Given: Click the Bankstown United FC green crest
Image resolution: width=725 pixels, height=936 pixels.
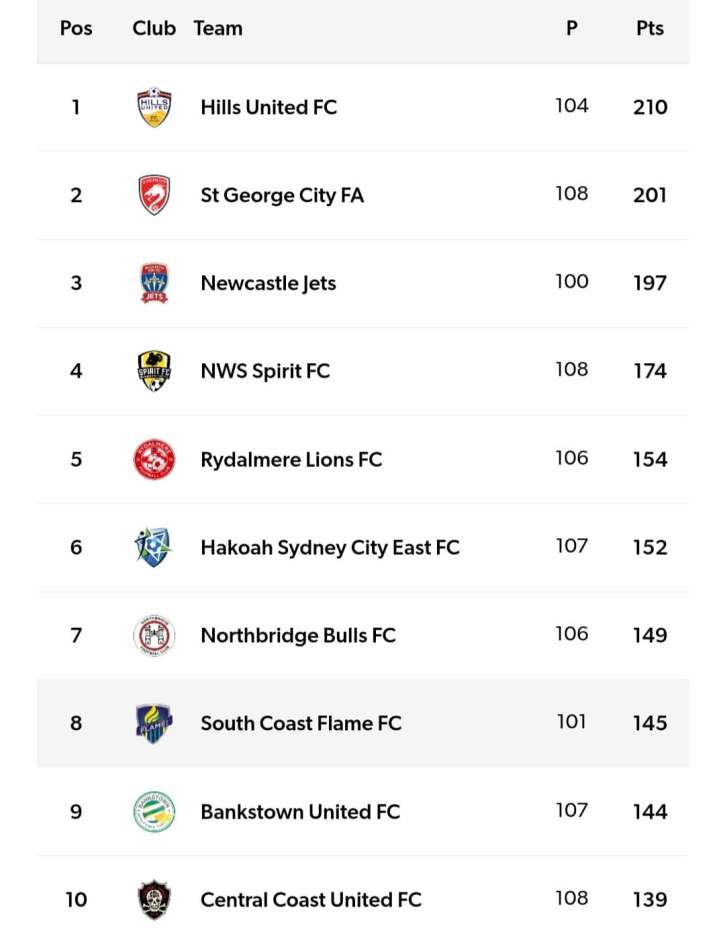Looking at the screenshot, I should [154, 811].
